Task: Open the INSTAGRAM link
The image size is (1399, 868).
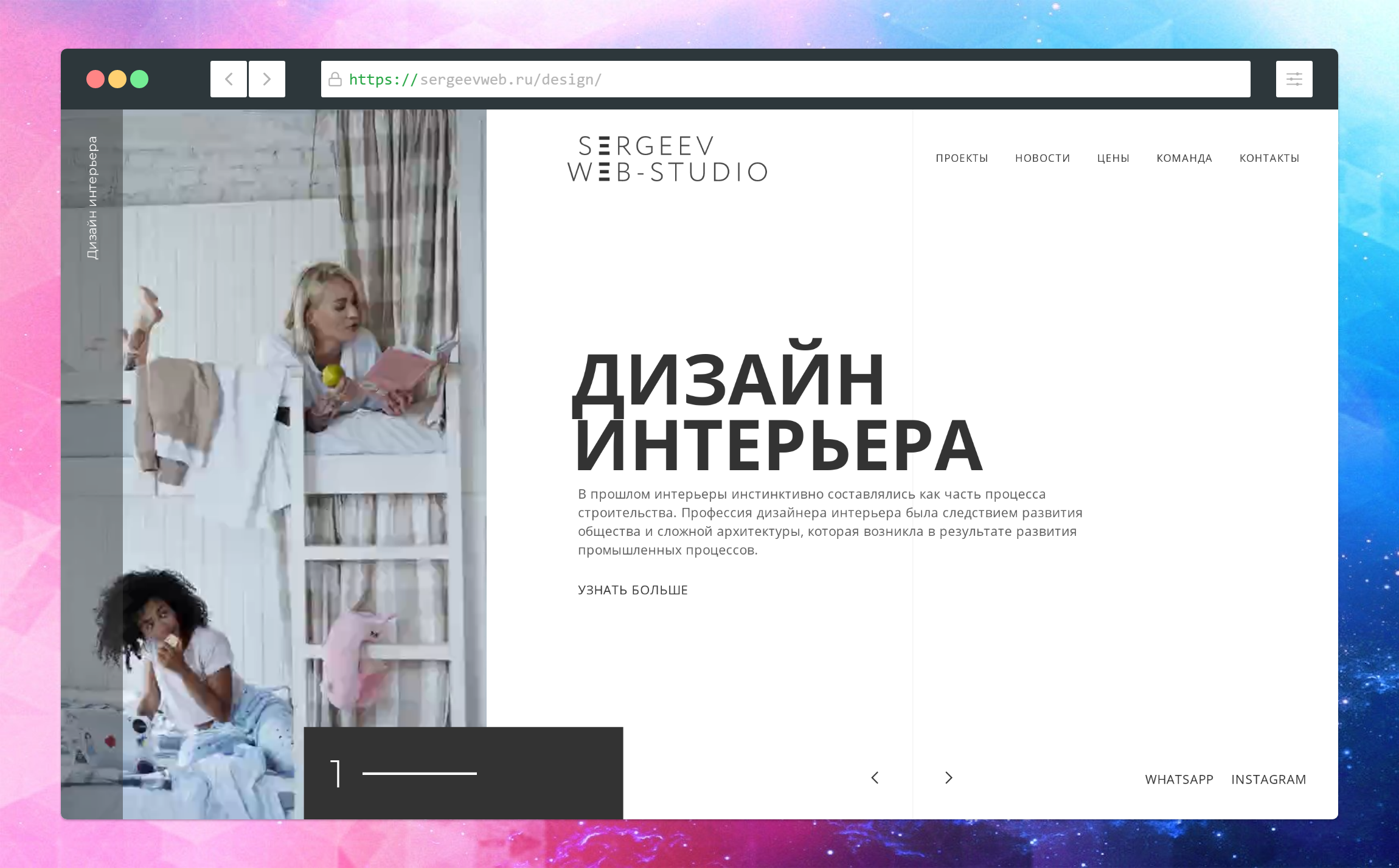Action: tap(1268, 779)
